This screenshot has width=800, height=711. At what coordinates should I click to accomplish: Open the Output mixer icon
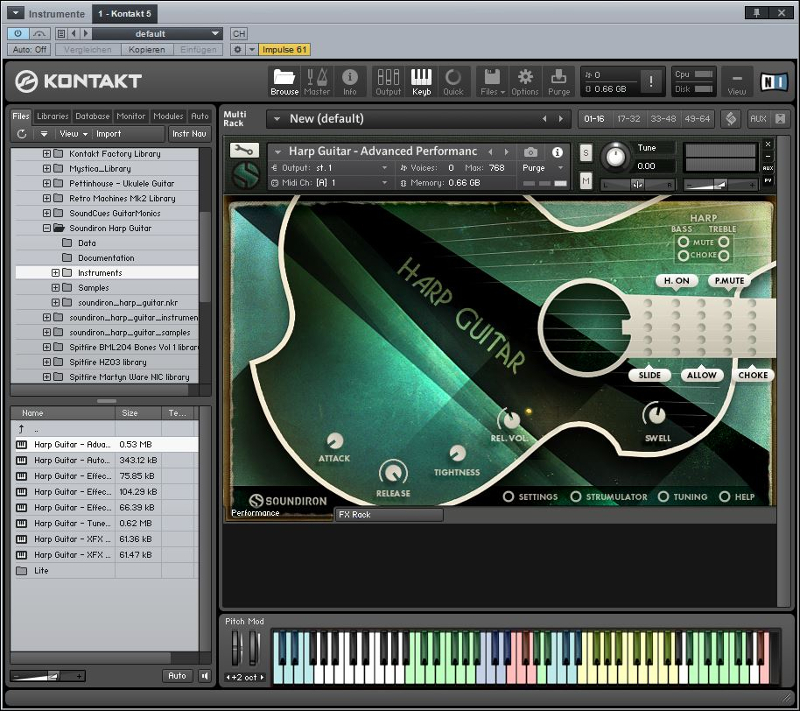pyautogui.click(x=388, y=82)
